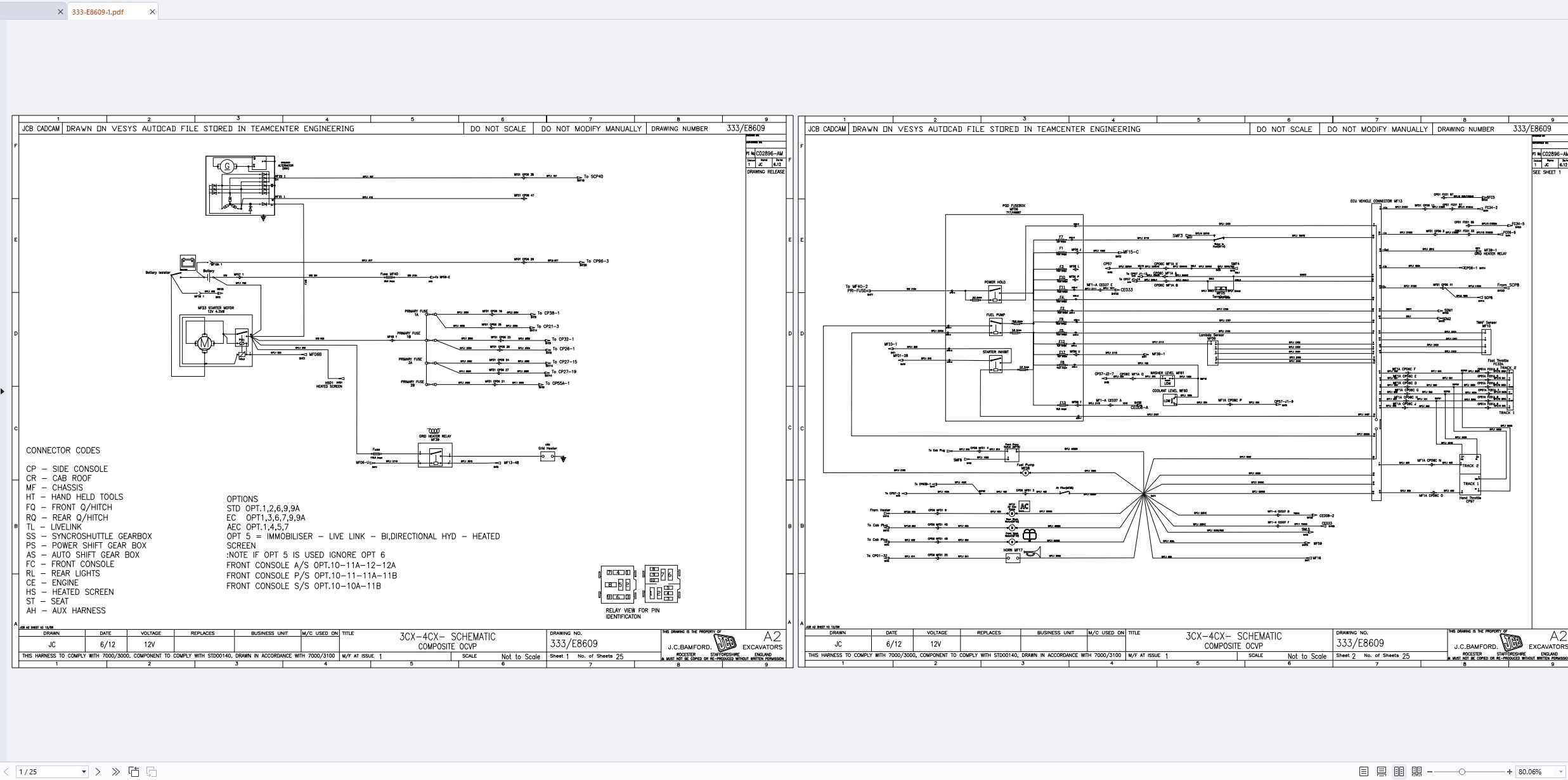
Task: Expand the left navigation panel arrow
Action: (3, 391)
